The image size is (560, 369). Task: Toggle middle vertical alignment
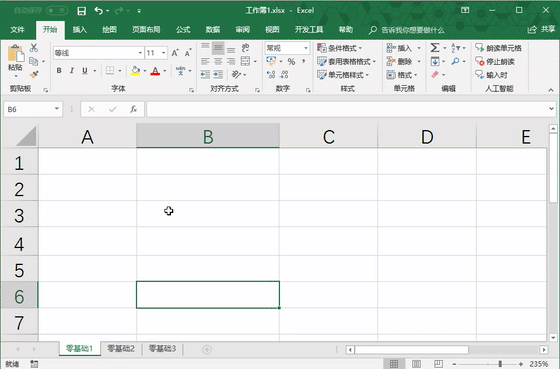click(218, 48)
